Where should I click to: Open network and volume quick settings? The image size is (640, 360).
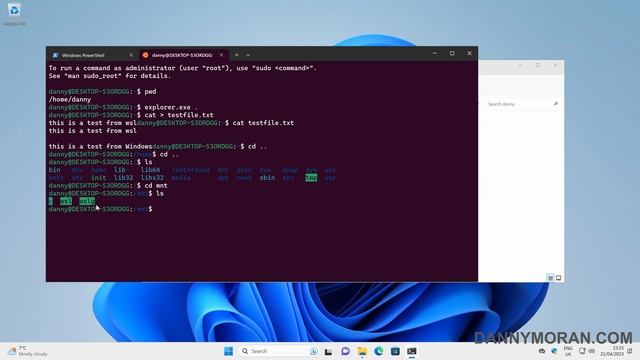pos(587,351)
